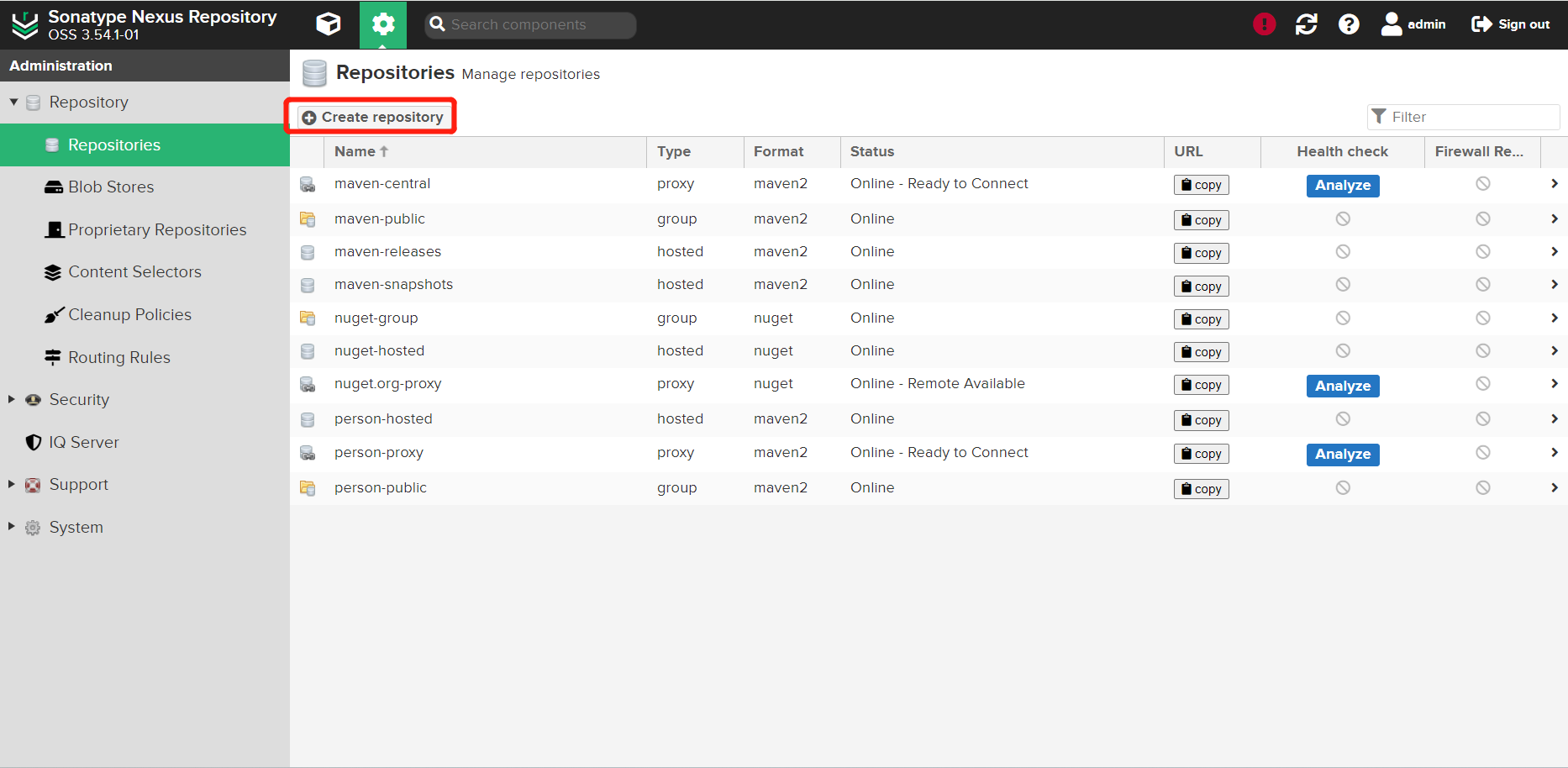The image size is (1568, 768).
Task: Copy URL of person-proxy
Action: pos(1201,454)
